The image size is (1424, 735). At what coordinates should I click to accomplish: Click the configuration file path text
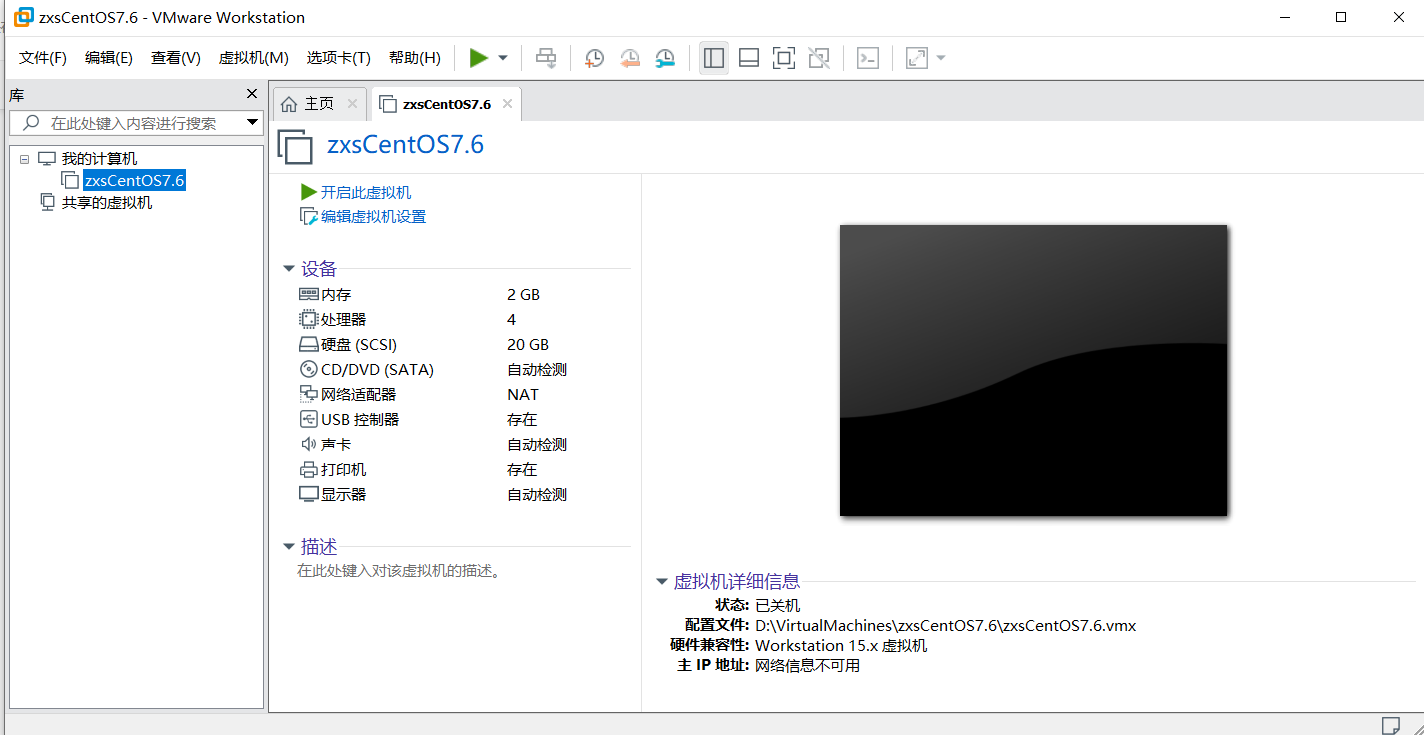pos(945,625)
